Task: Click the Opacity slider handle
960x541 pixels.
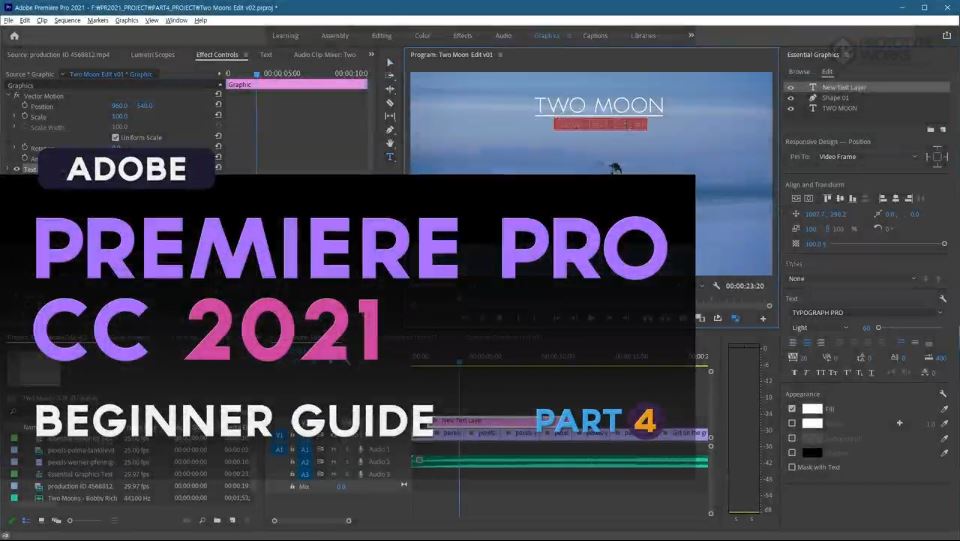Action: click(944, 244)
